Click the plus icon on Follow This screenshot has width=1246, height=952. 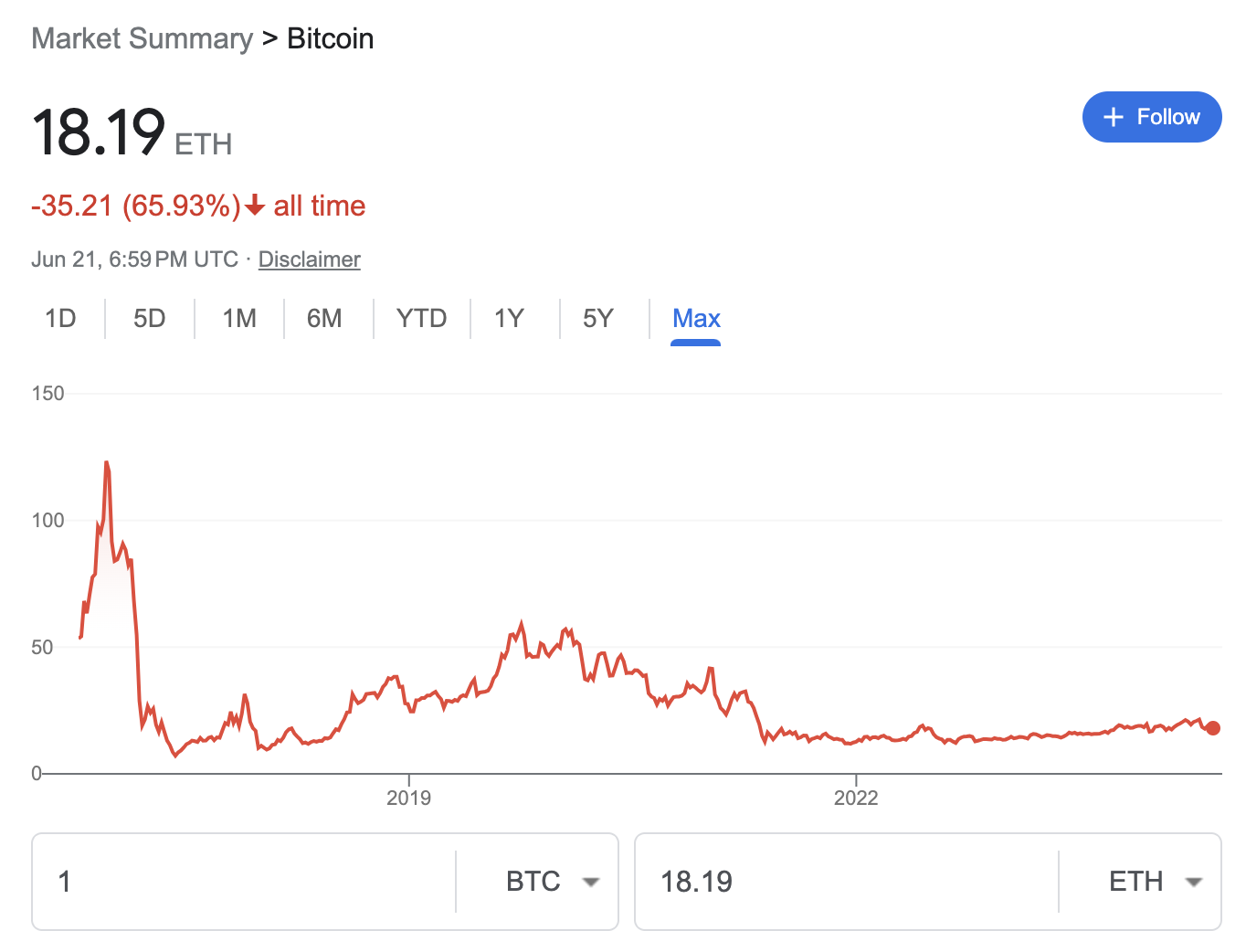point(1113,117)
